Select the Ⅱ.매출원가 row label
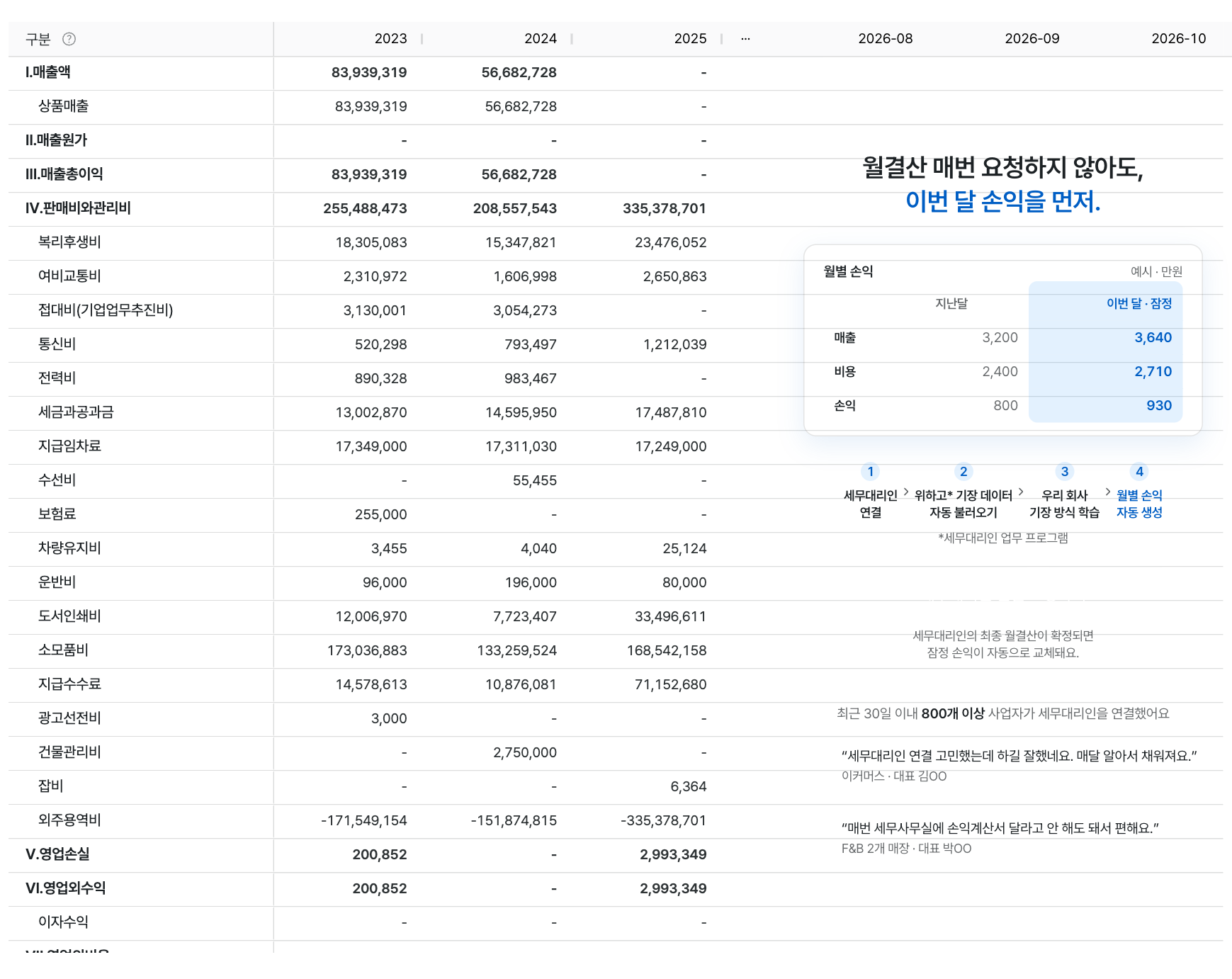The height and width of the screenshot is (979, 1232). coord(56,140)
